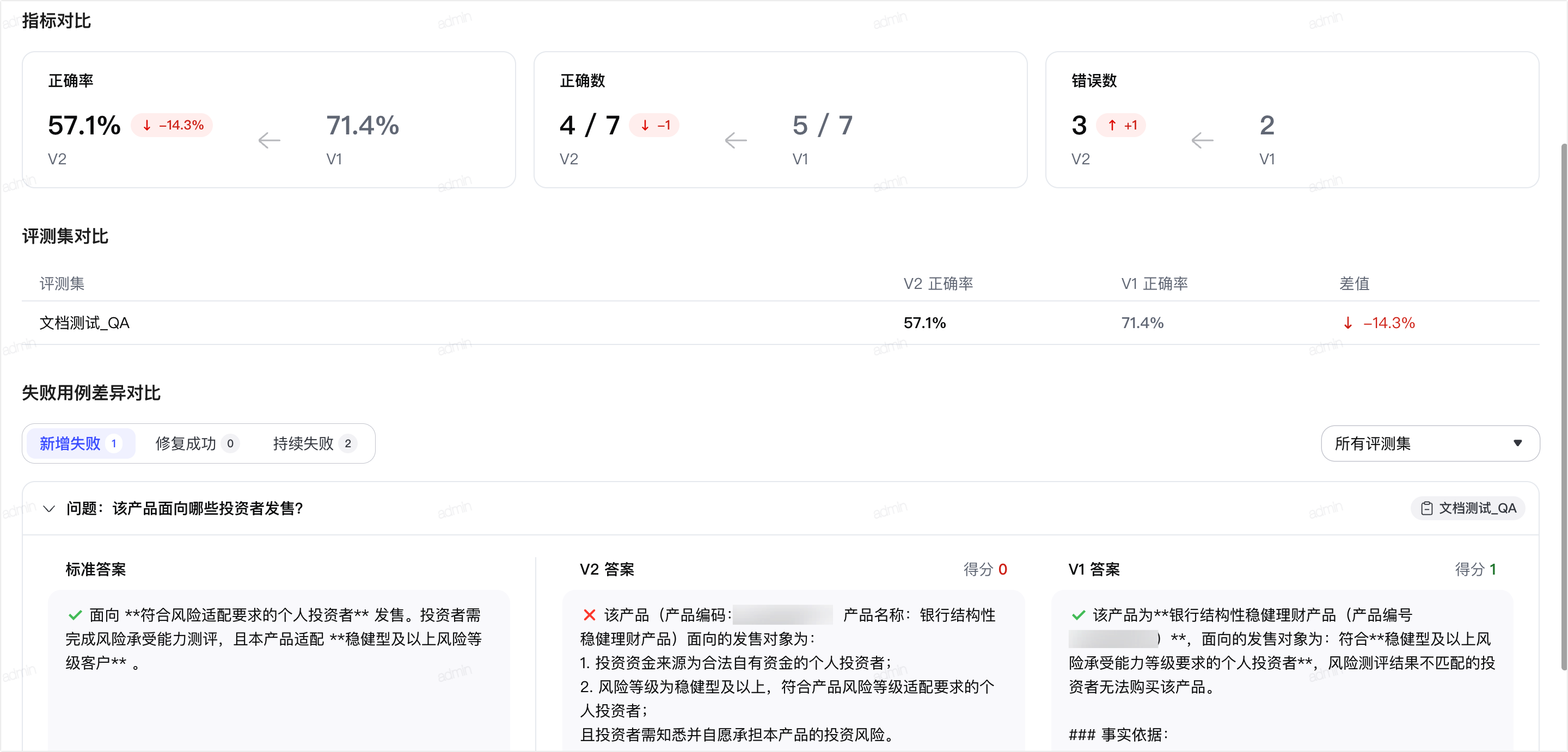Click the arrow icon in the 错误数 card
The image size is (1568, 752).
(x=1202, y=140)
